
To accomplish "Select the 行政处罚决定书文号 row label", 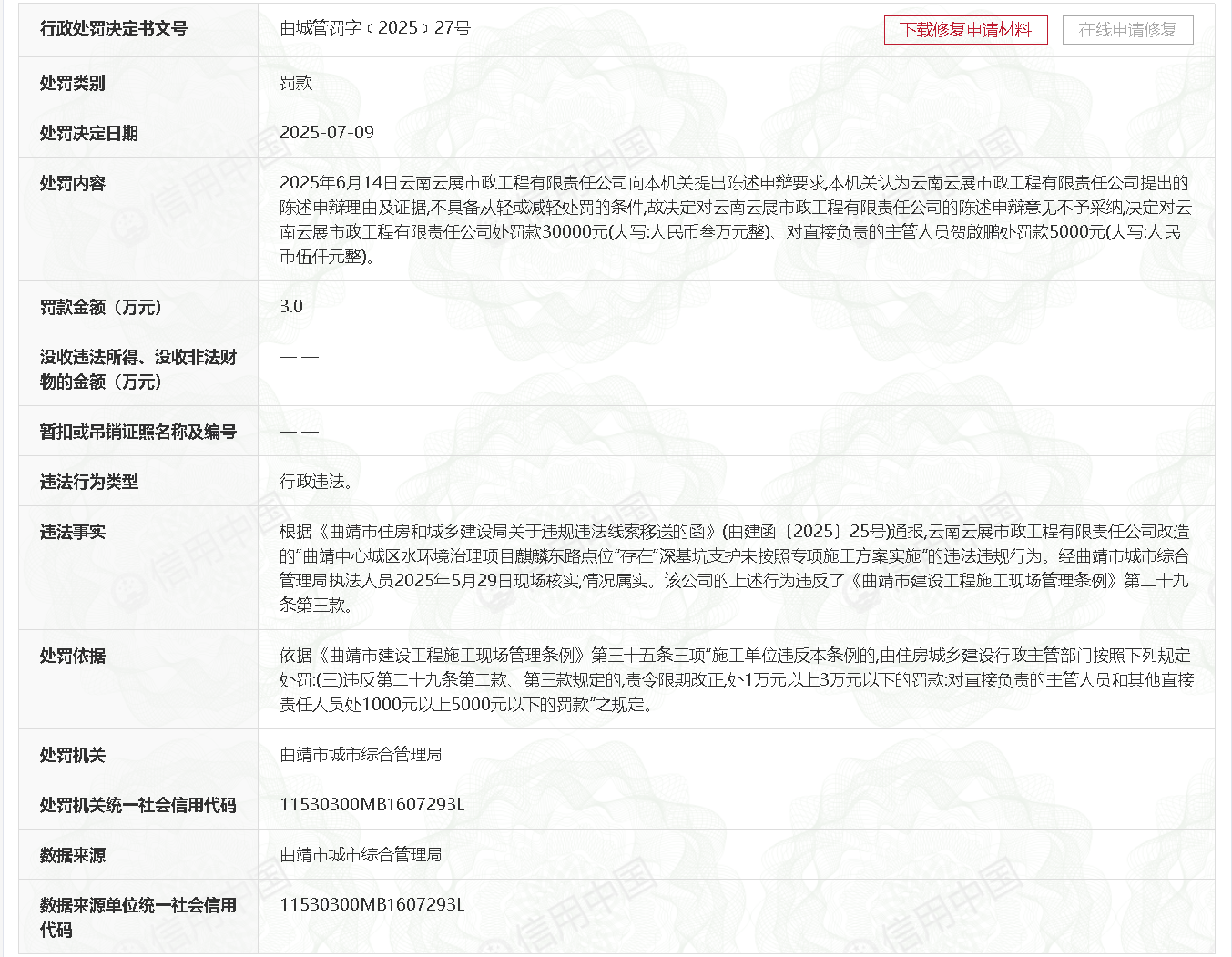I will (x=114, y=29).
